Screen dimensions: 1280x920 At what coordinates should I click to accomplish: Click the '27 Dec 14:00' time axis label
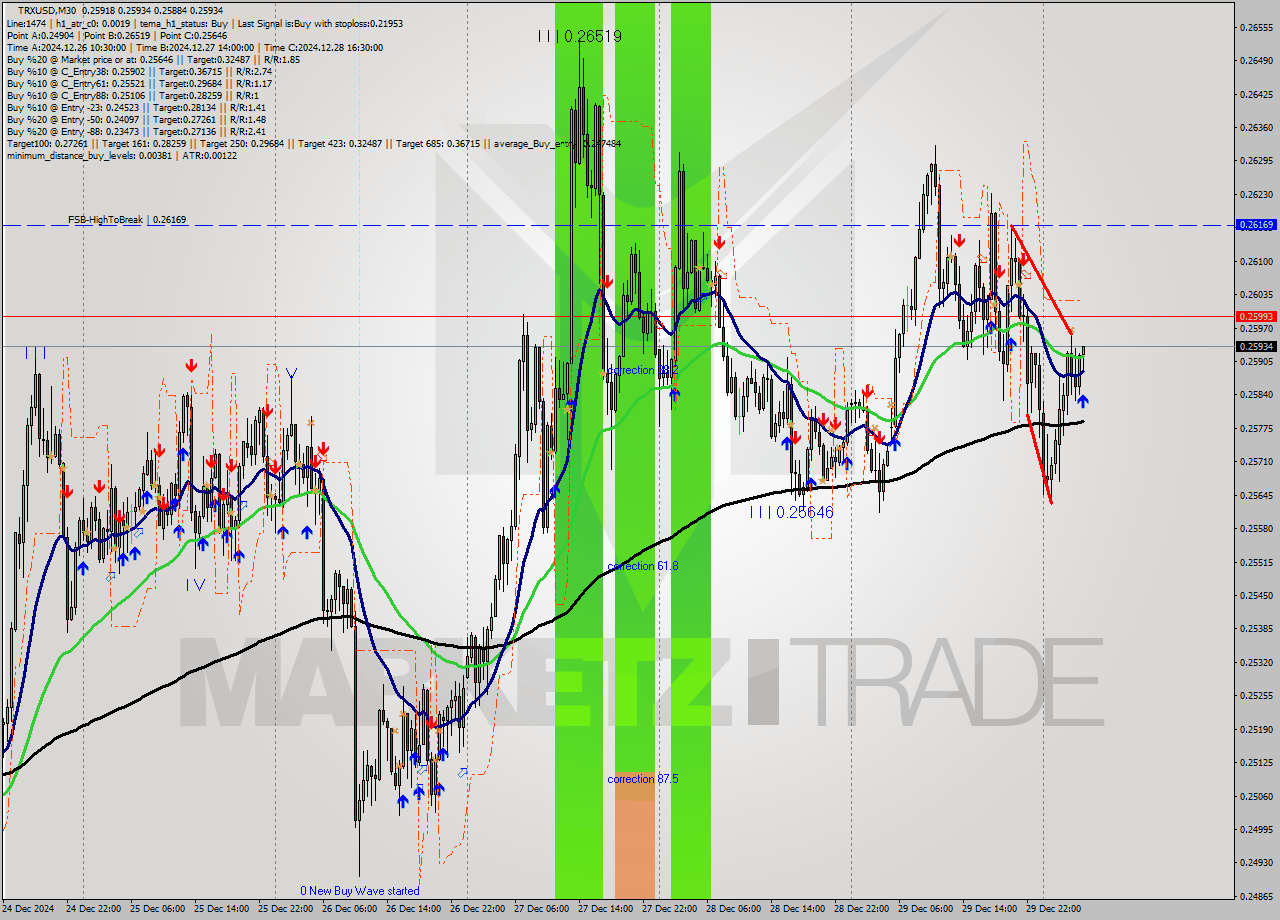coord(605,909)
